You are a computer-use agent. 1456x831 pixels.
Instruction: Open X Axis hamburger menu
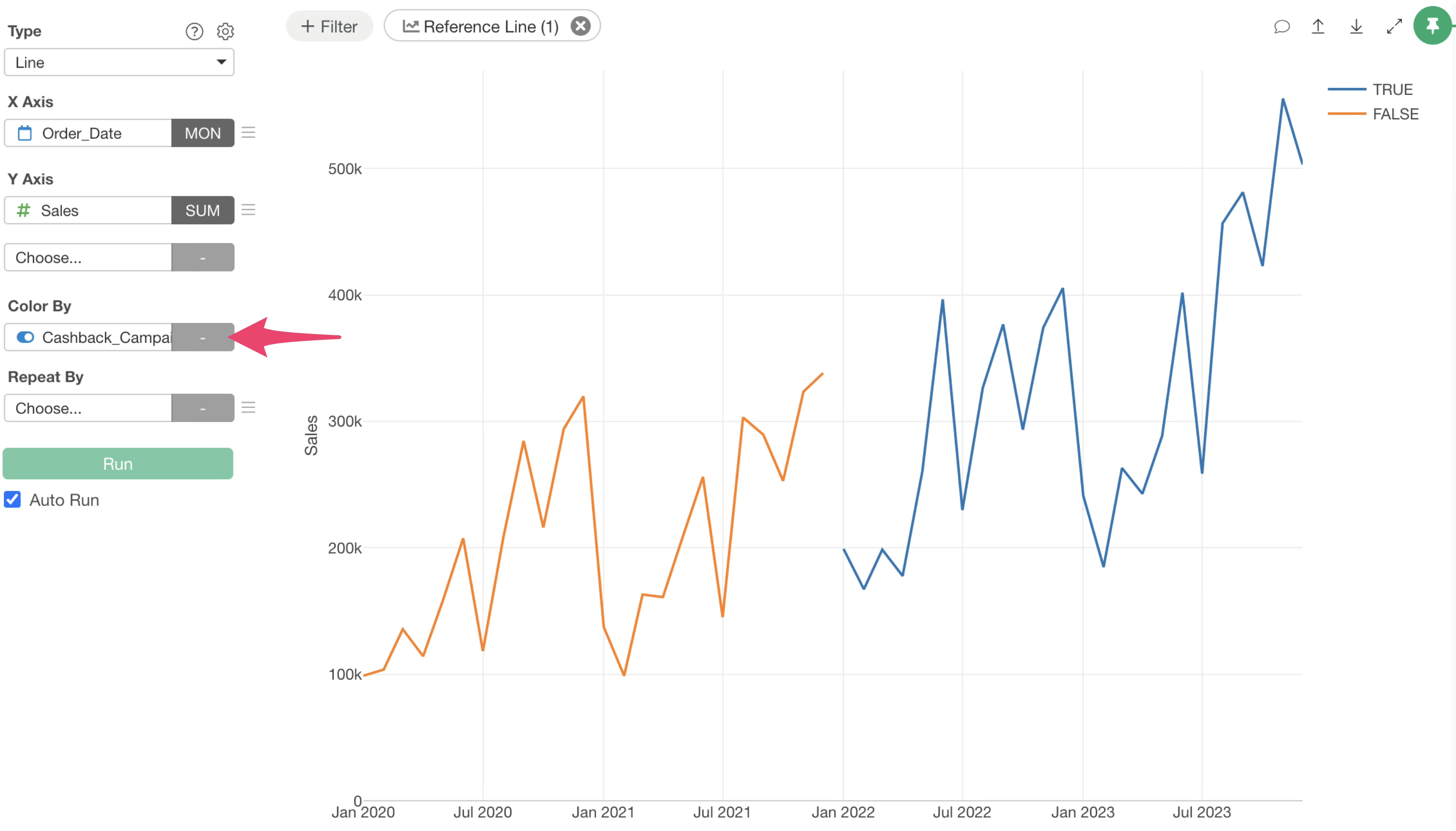pos(249,133)
